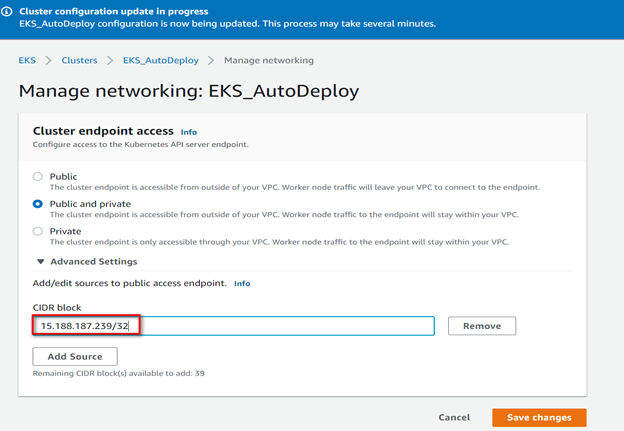The height and width of the screenshot is (431, 624).
Task: Open the EKS_AutoDeploy breadcrumb link
Action: (x=162, y=61)
